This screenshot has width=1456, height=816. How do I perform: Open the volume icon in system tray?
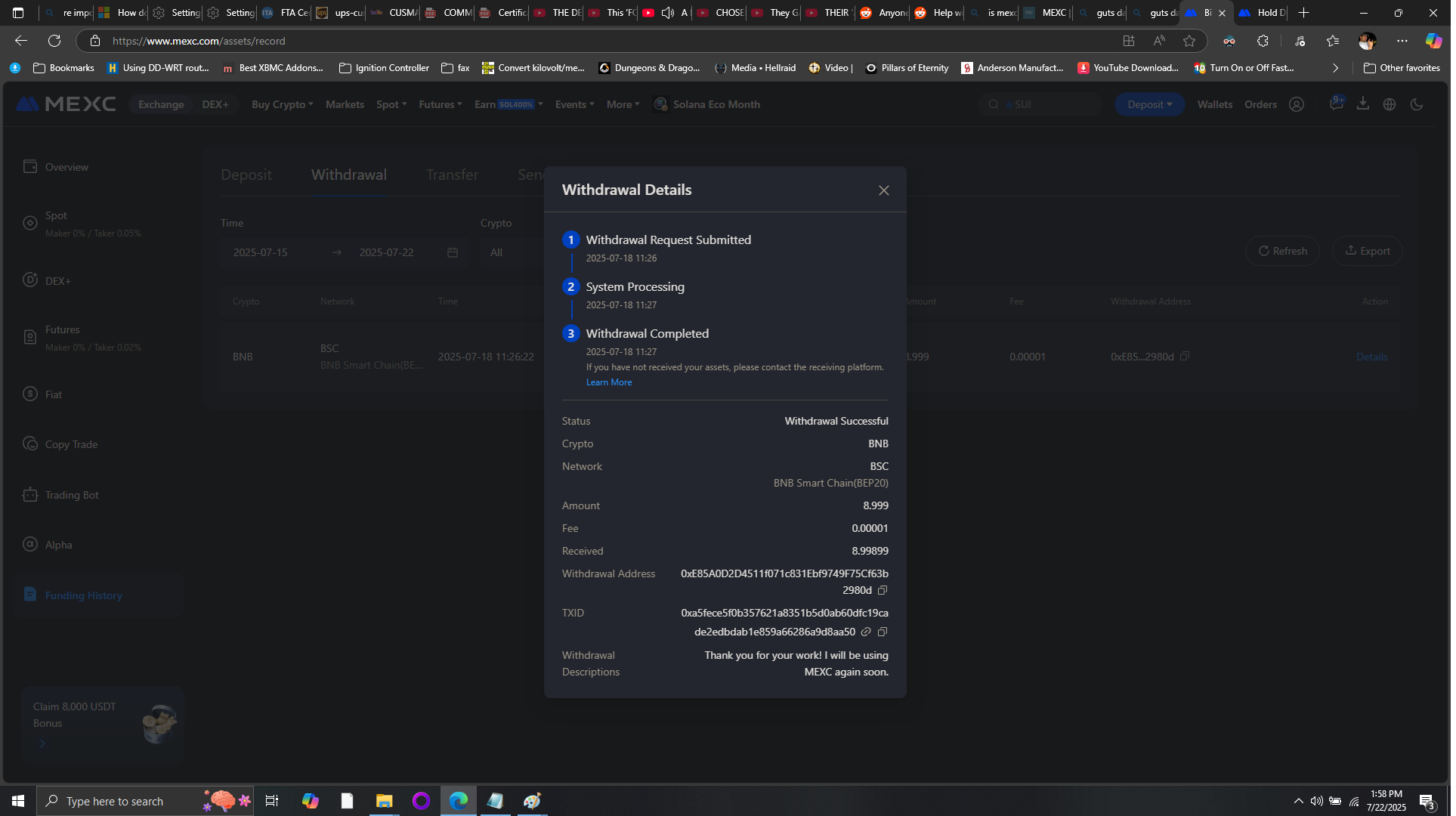click(1316, 801)
